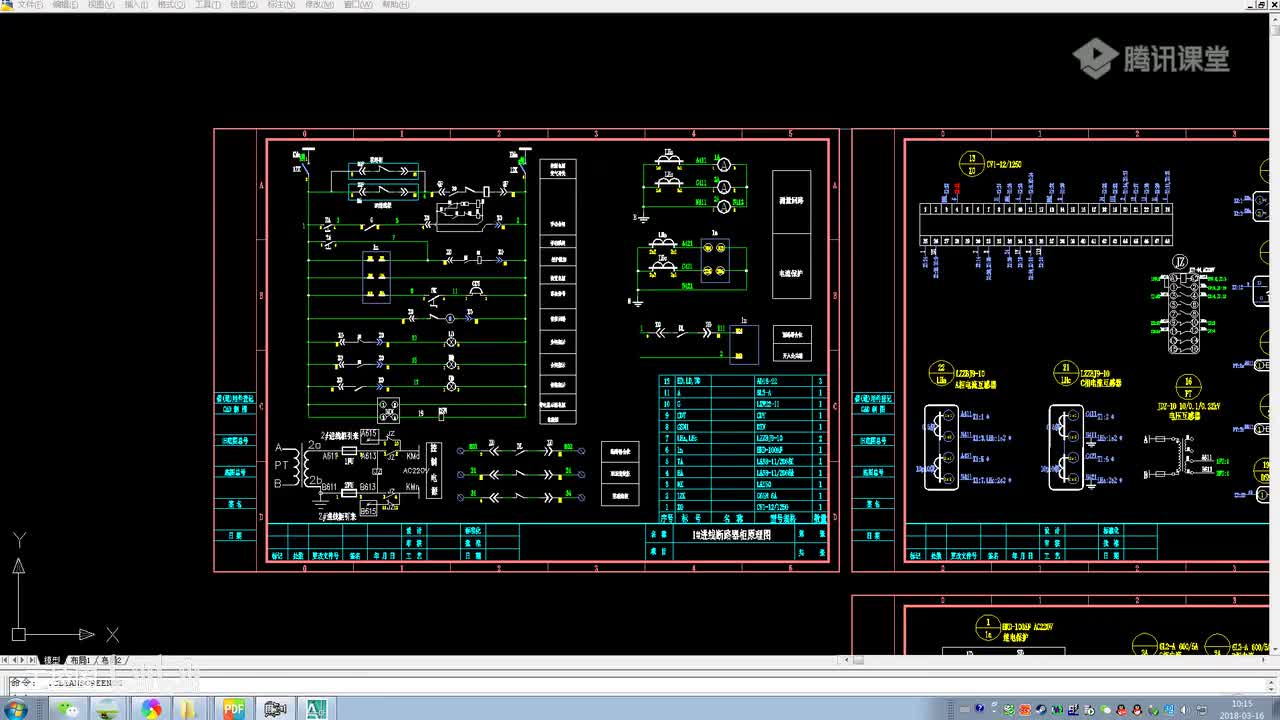Screen dimensions: 1280x720
Task: Open the 帮助(H) menu
Action: 395,5
